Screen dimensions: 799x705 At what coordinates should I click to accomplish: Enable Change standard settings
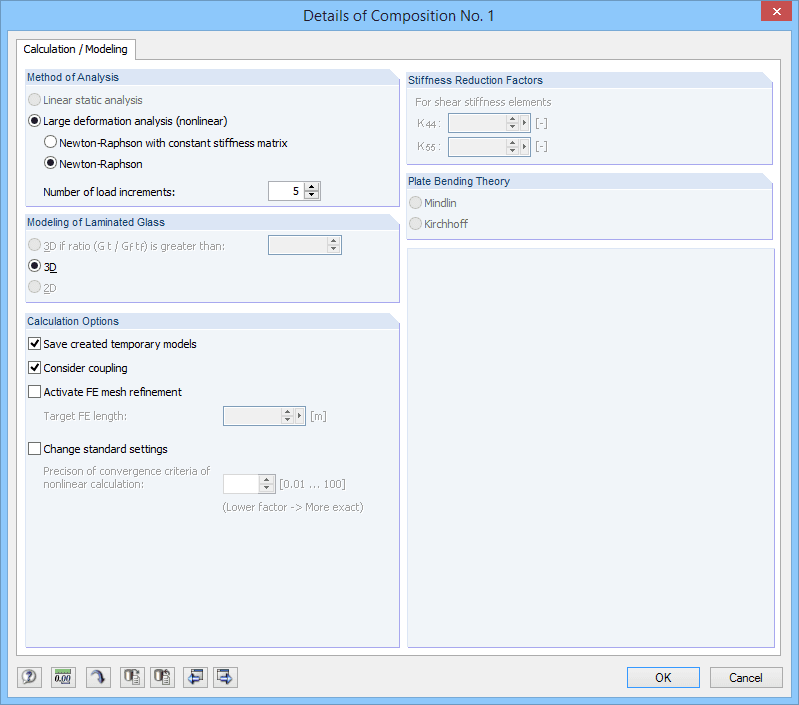pos(35,449)
